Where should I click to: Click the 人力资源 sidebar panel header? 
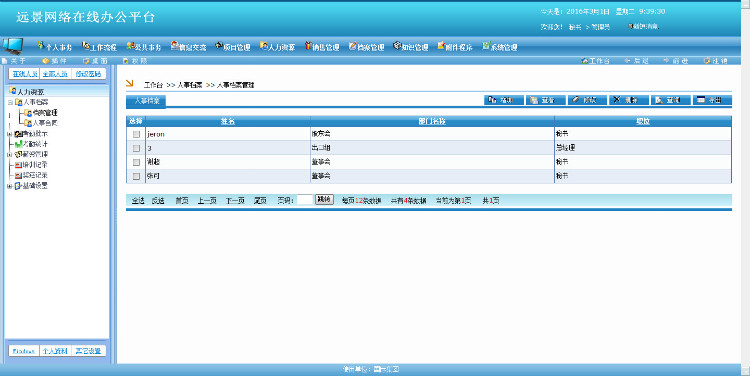click(x=57, y=91)
